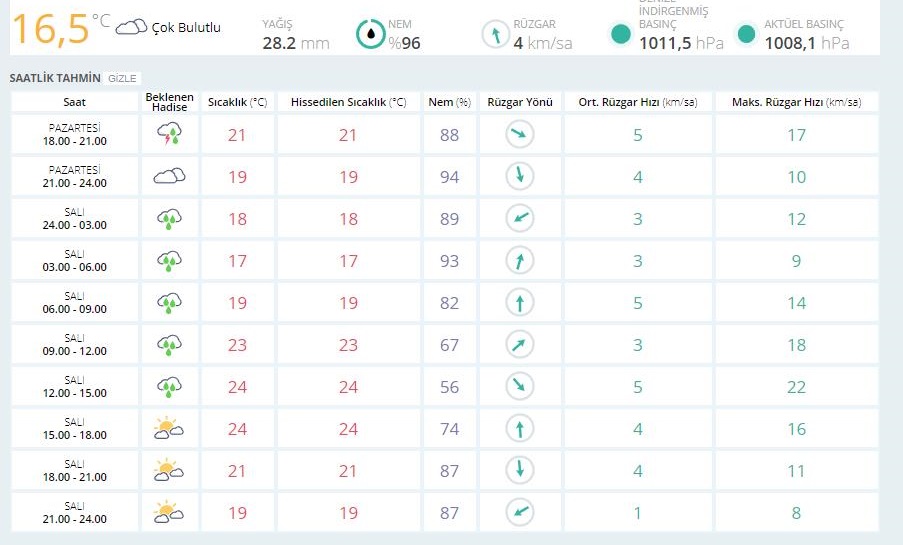The height and width of the screenshot is (545, 903).
Task: Click the wind direction arrow for Salı 21.00 - 24.00
Action: coord(519,512)
